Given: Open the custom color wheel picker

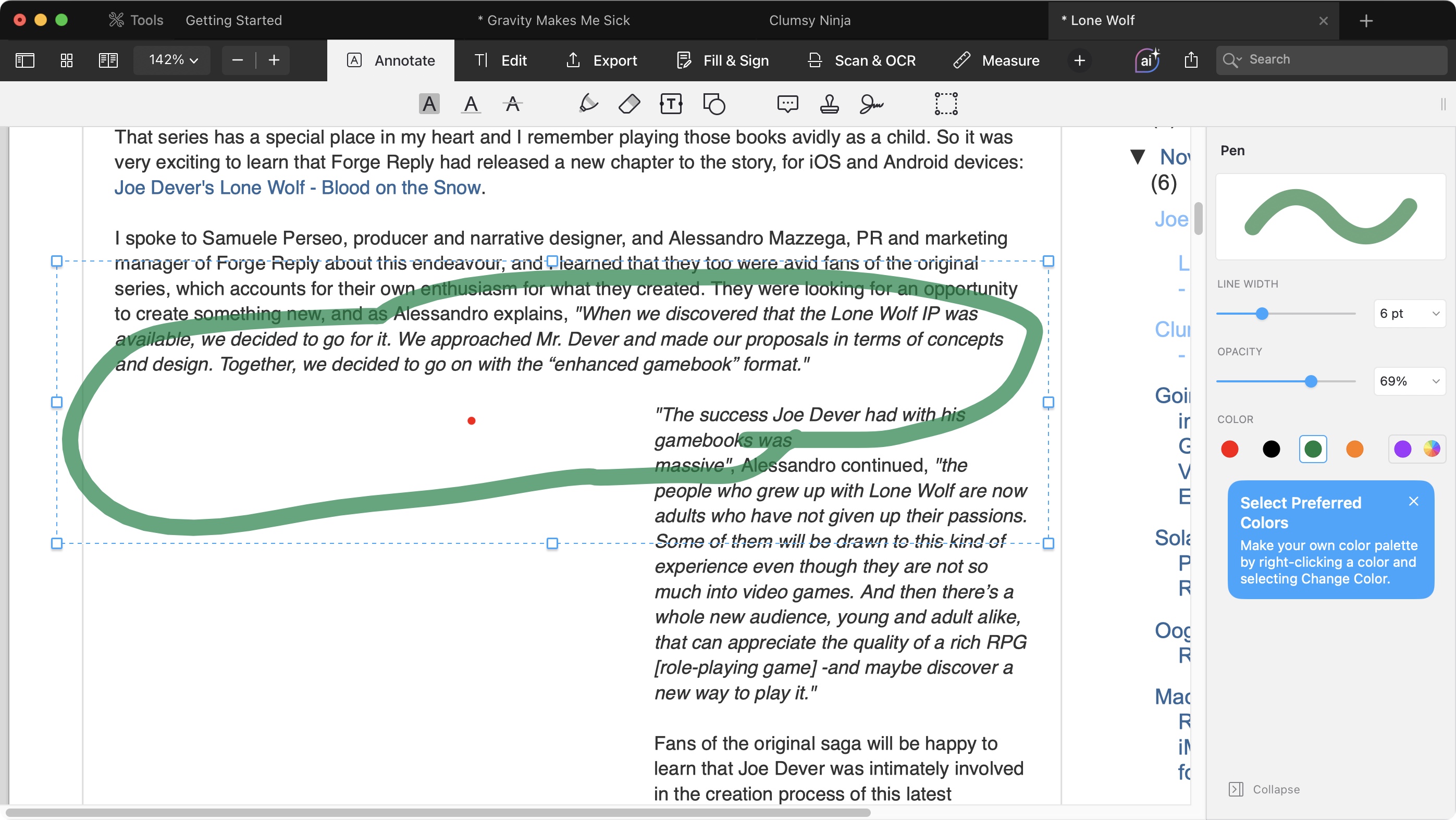Looking at the screenshot, I should coord(1431,449).
